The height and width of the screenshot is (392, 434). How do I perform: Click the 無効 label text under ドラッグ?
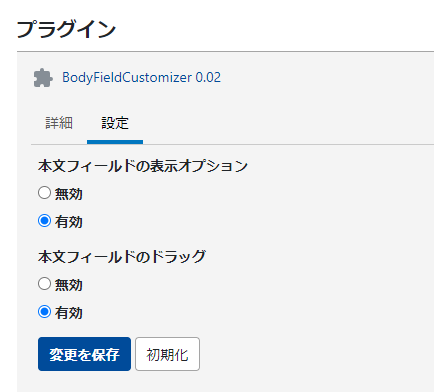pos(69,285)
